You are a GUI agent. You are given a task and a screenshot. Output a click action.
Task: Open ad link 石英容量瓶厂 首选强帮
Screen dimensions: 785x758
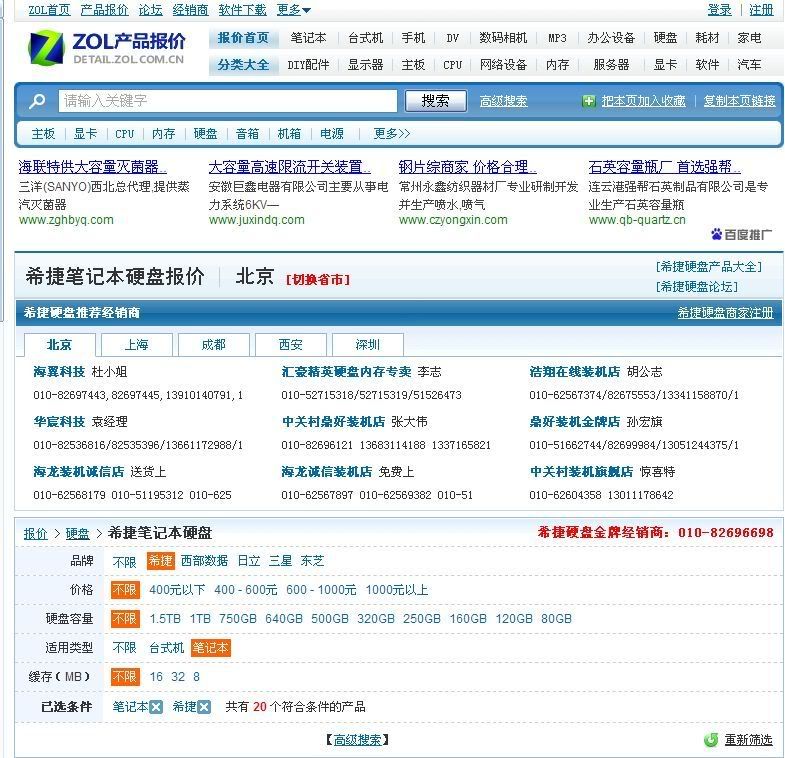coord(665,167)
